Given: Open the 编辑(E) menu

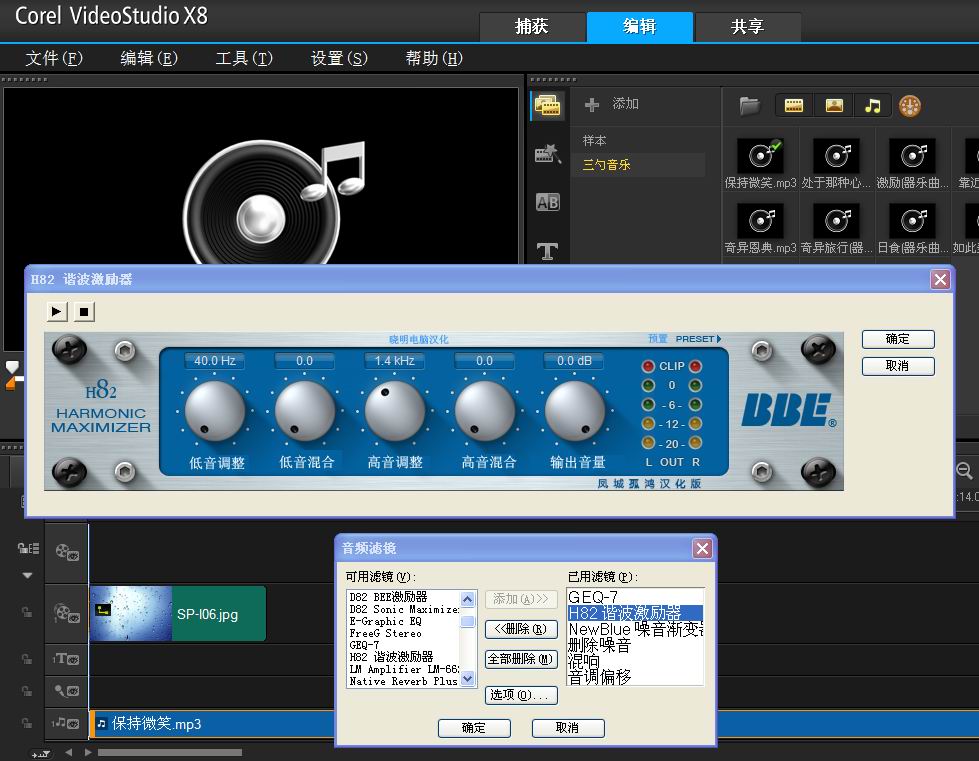Looking at the screenshot, I should (149, 58).
